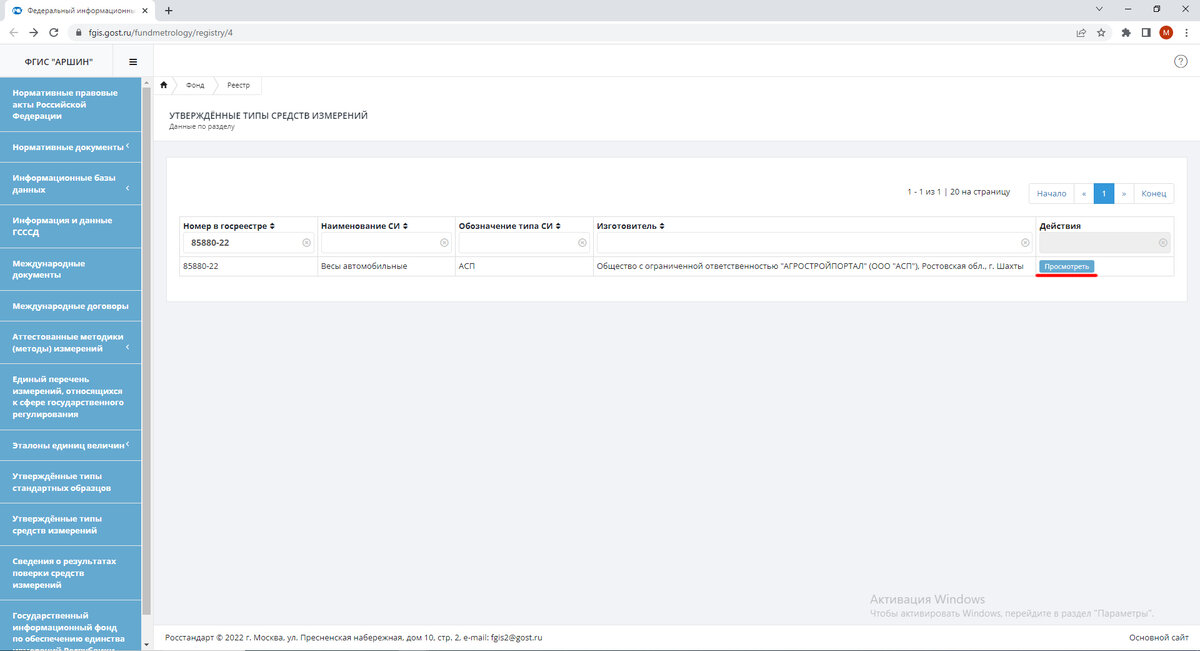Click the Просмотреть button
1200x651 pixels.
pyautogui.click(x=1066, y=266)
